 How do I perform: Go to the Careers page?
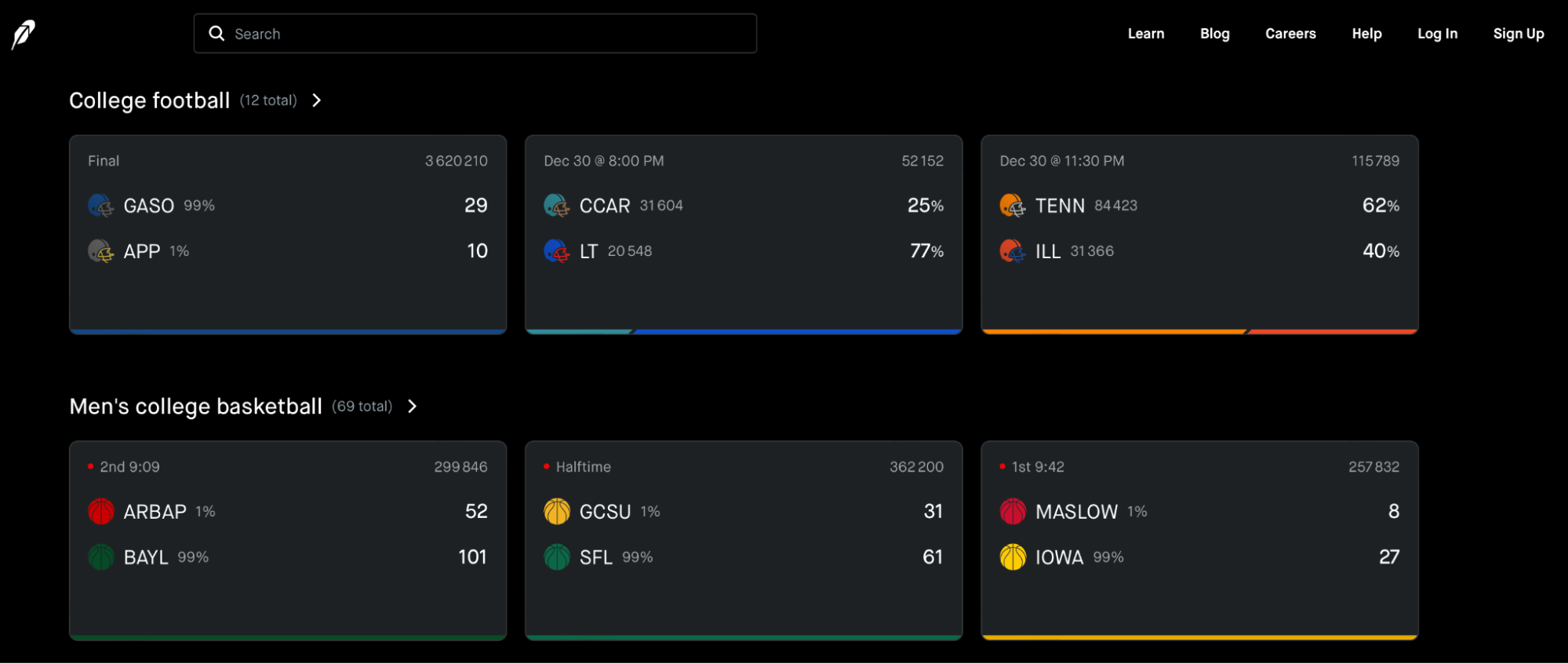[1290, 34]
